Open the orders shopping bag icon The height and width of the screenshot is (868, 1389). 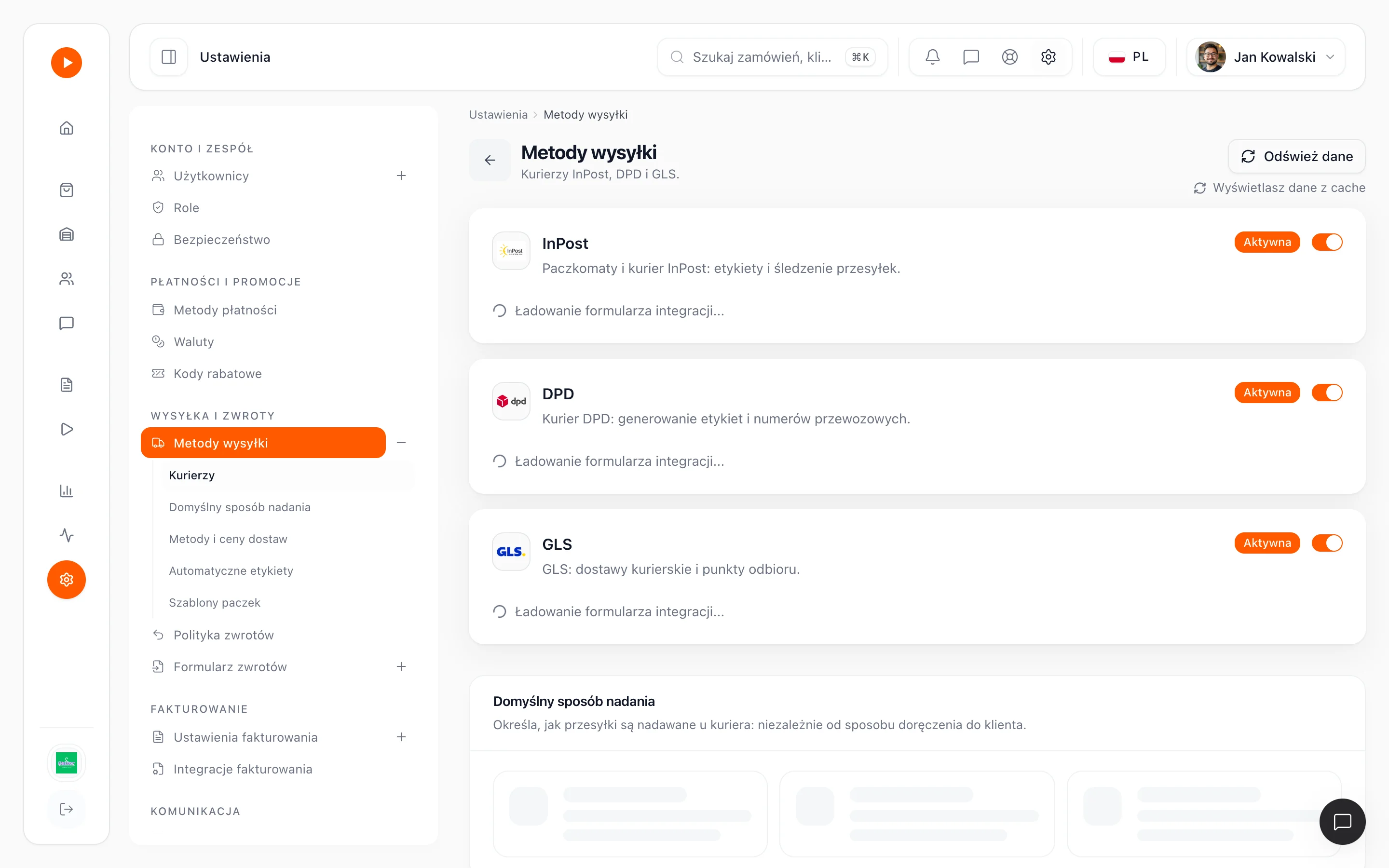[x=67, y=190]
